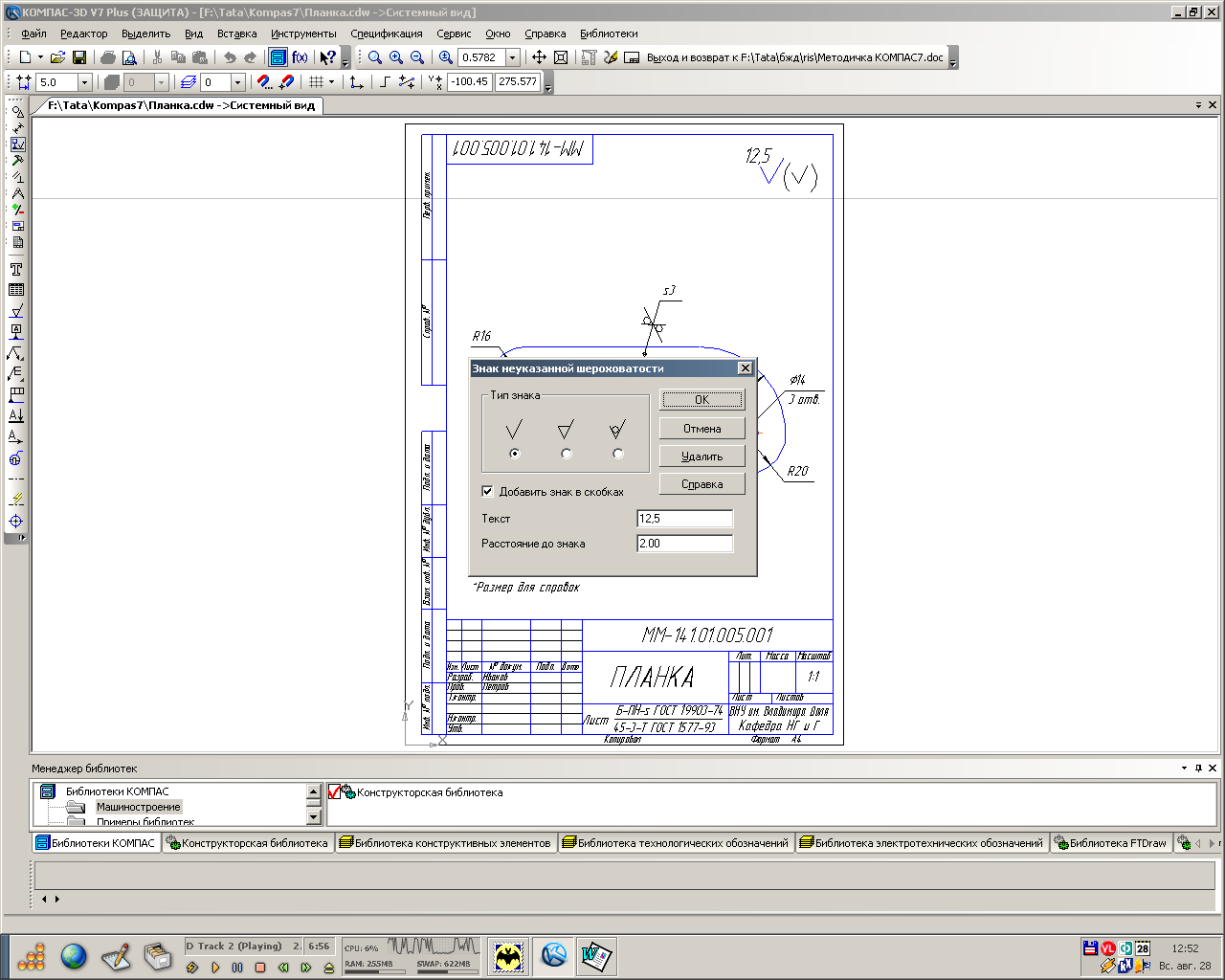This screenshot has width=1225, height=980.
Task: Toggle orthogonal drawing mode icon
Action: tap(386, 82)
